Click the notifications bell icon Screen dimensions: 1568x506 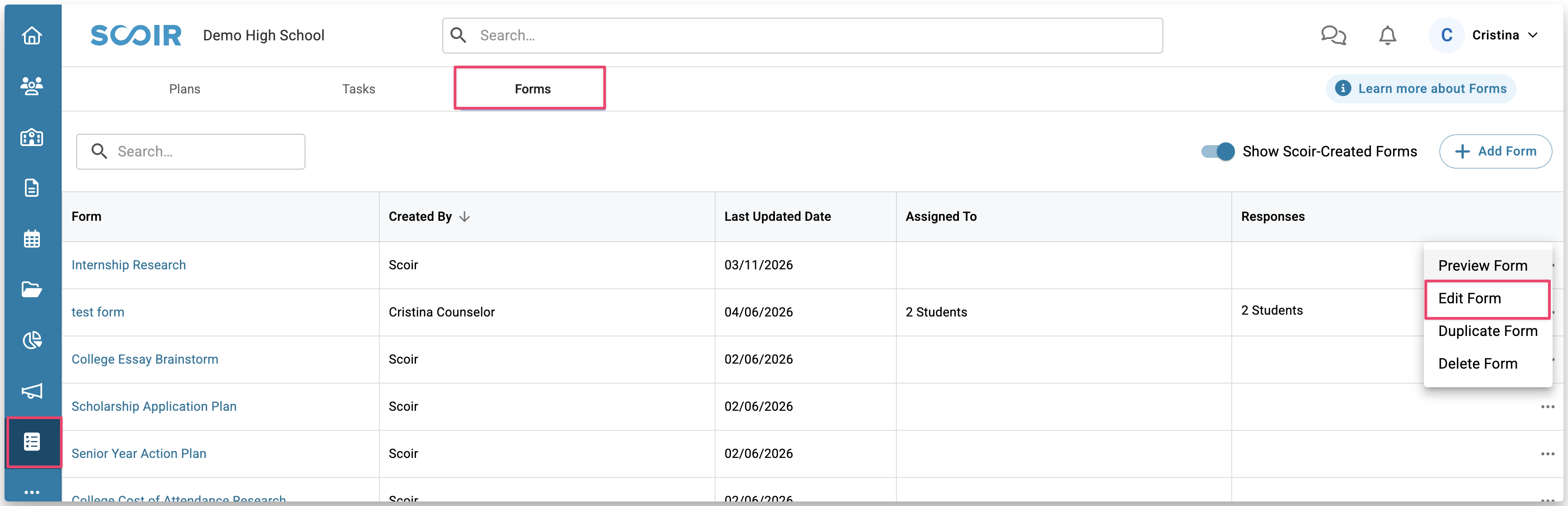tap(1387, 35)
